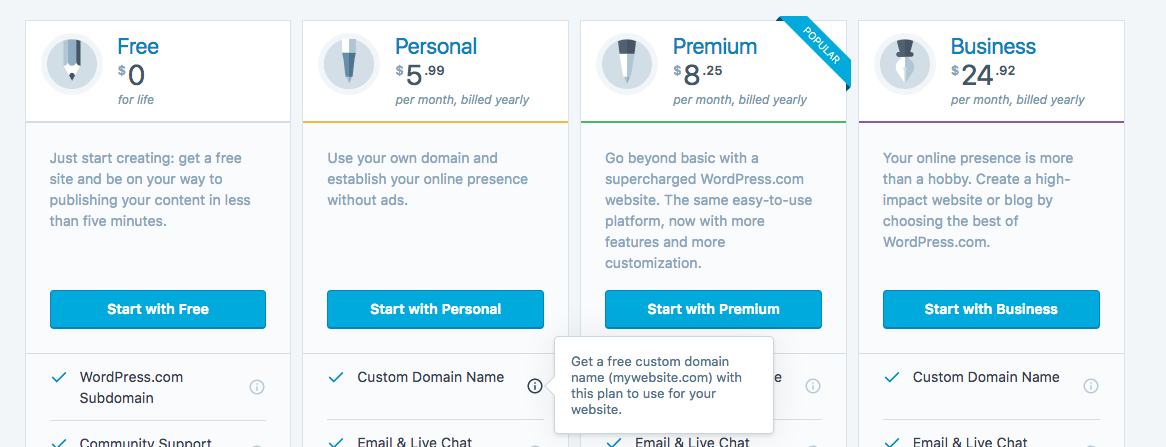The height and width of the screenshot is (447, 1166).
Task: Click the Personal plan pen icon
Action: (x=349, y=64)
